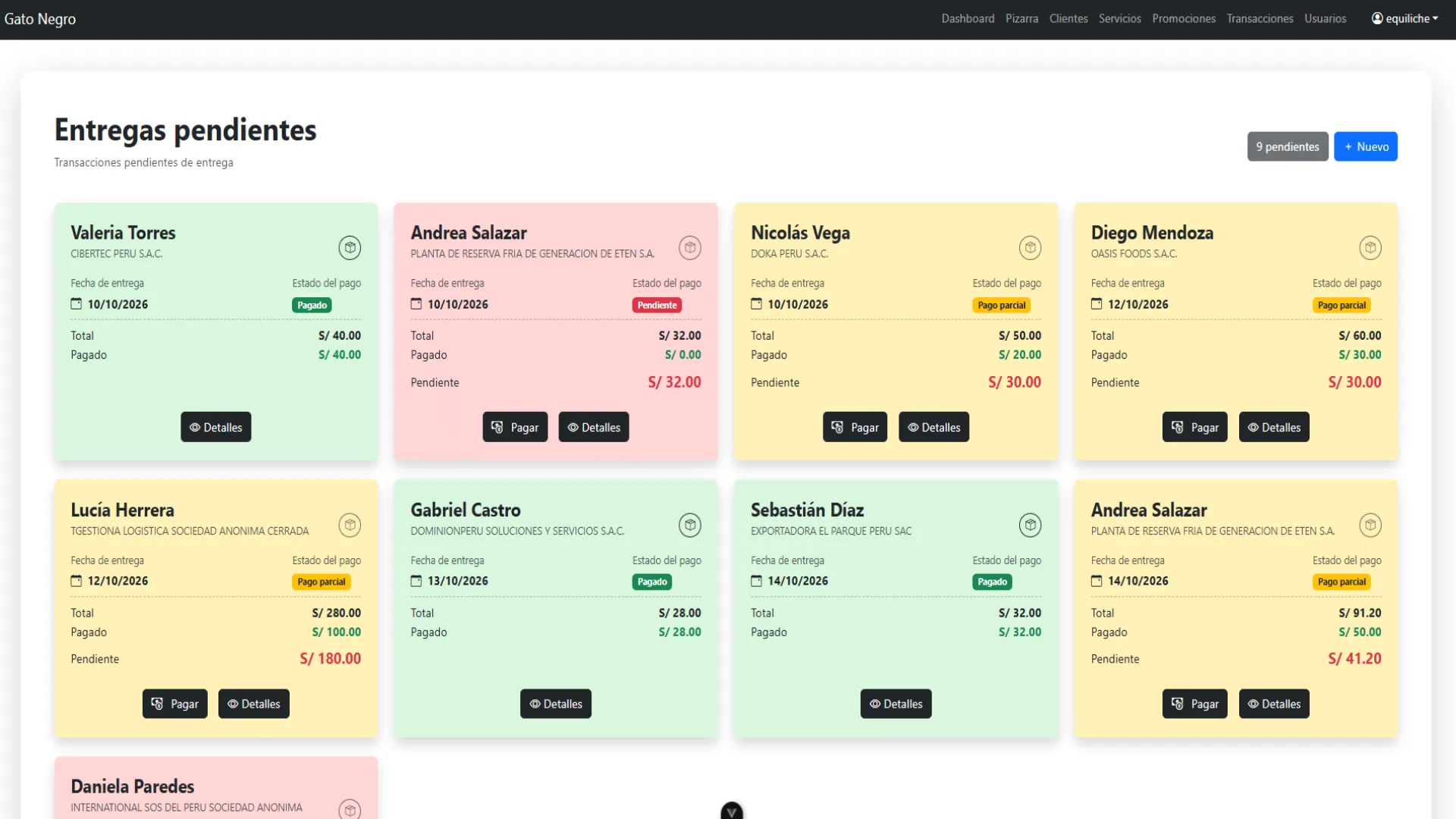
Task: Click package icon on Daniela Paredes card
Action: pos(350,810)
